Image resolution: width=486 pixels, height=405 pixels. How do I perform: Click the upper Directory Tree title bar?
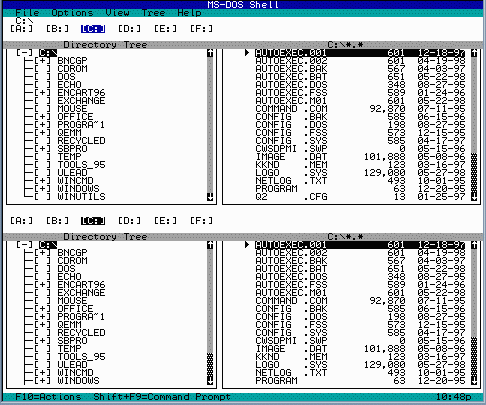105,45
